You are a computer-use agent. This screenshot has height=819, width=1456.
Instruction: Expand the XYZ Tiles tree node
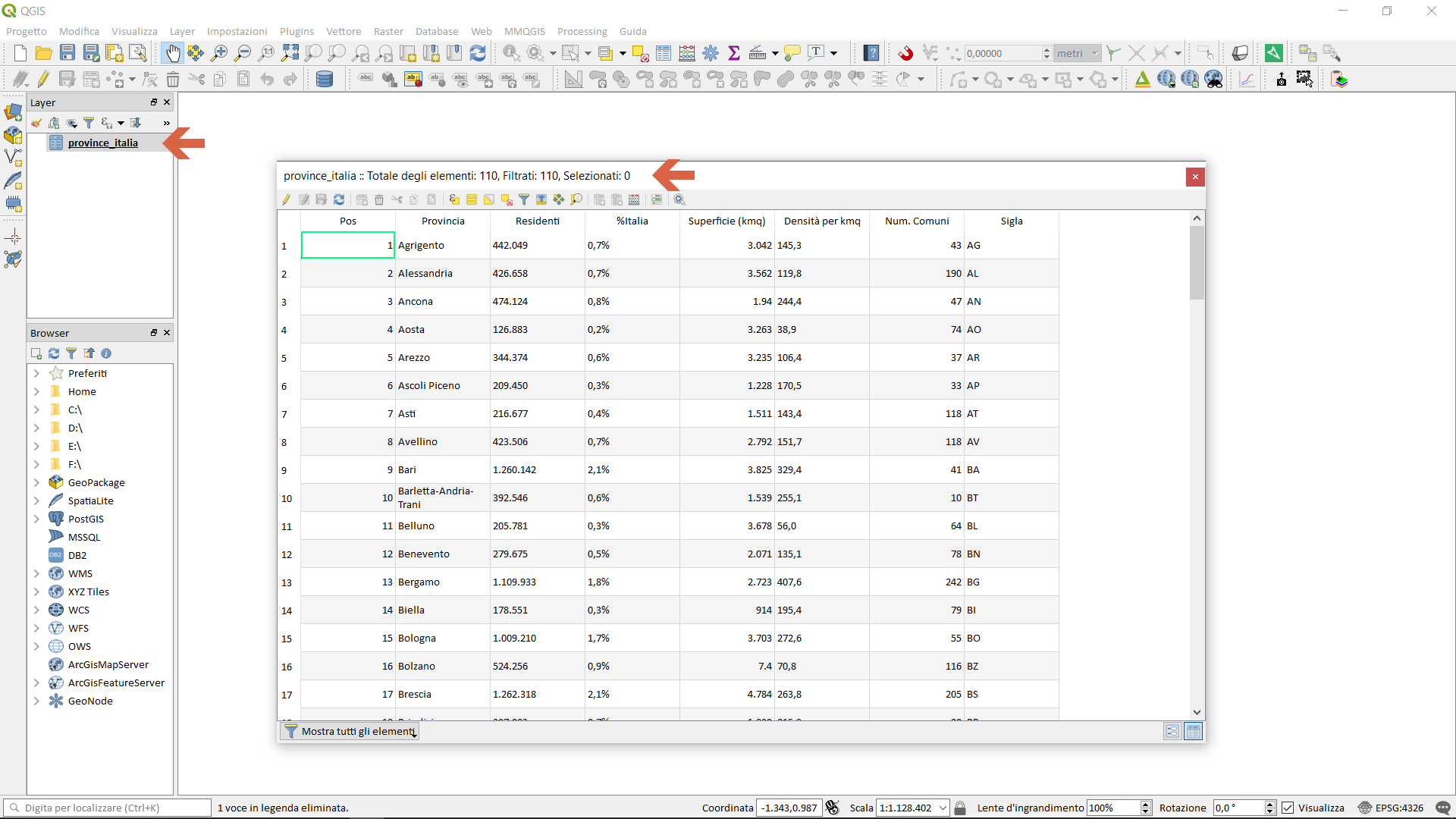pyautogui.click(x=36, y=591)
